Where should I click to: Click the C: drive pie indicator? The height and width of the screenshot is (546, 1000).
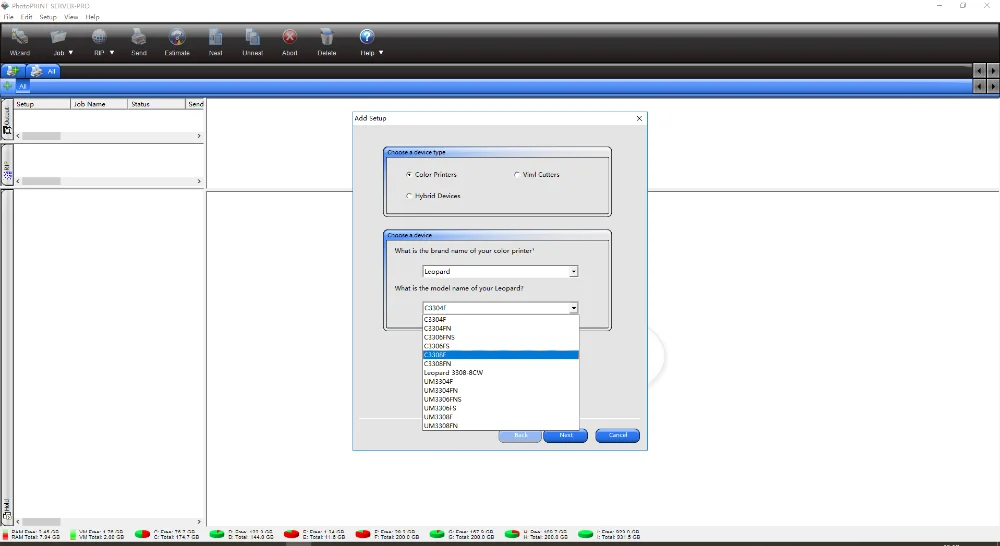point(142,534)
